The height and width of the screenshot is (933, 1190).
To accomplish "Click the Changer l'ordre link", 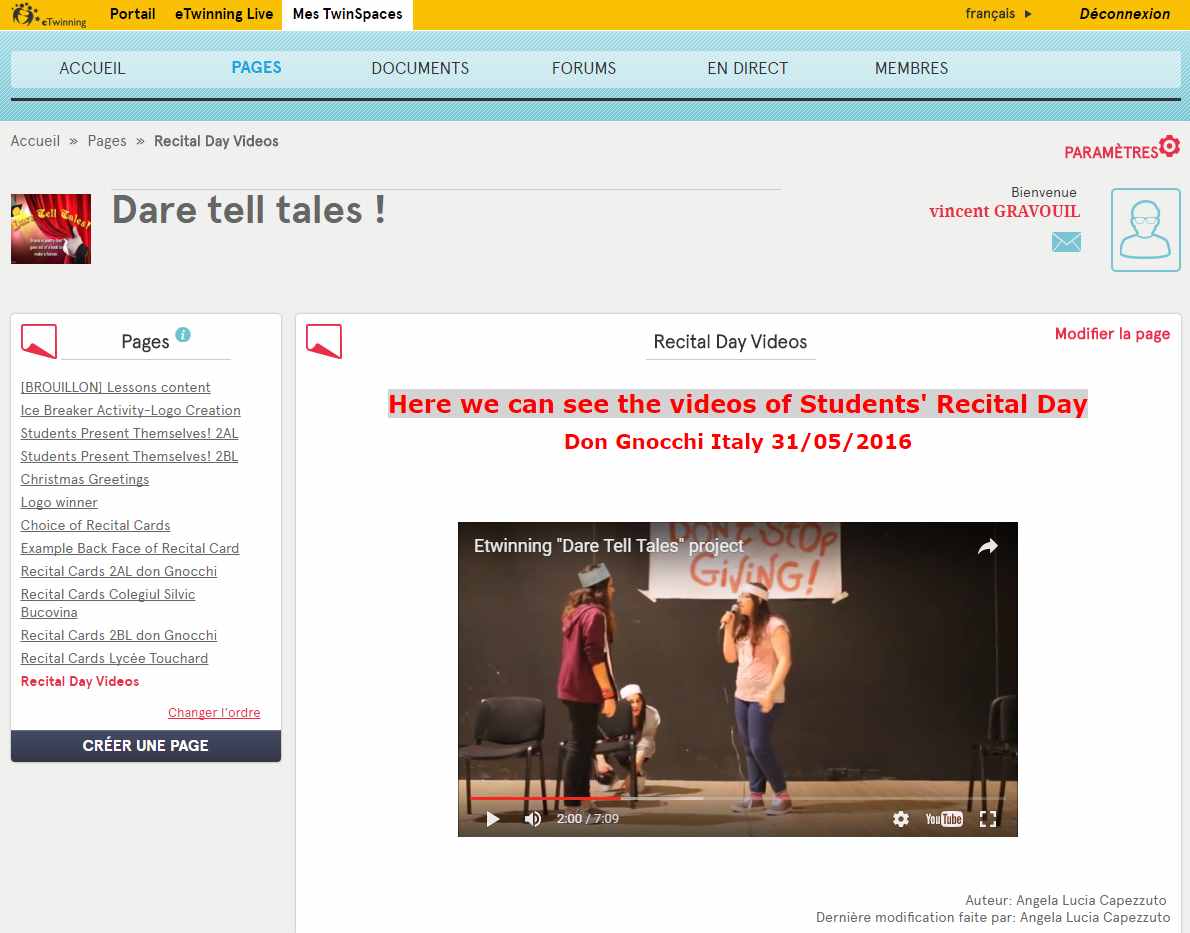I will click(x=214, y=713).
